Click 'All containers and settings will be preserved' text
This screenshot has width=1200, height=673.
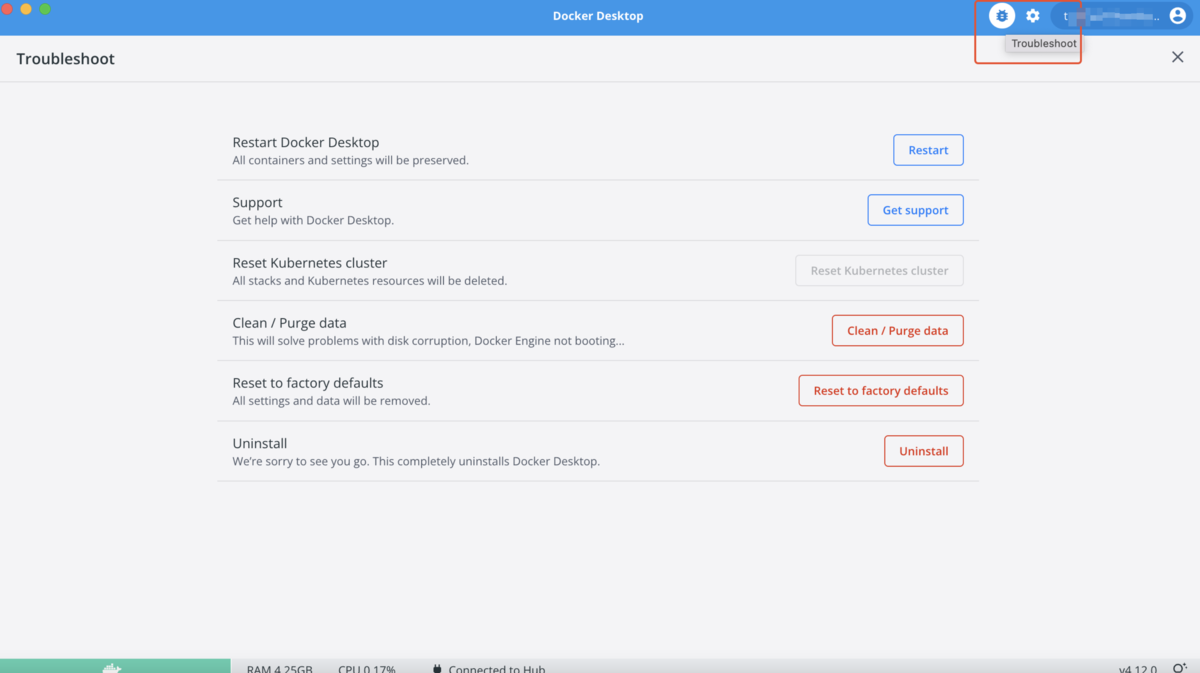point(350,160)
